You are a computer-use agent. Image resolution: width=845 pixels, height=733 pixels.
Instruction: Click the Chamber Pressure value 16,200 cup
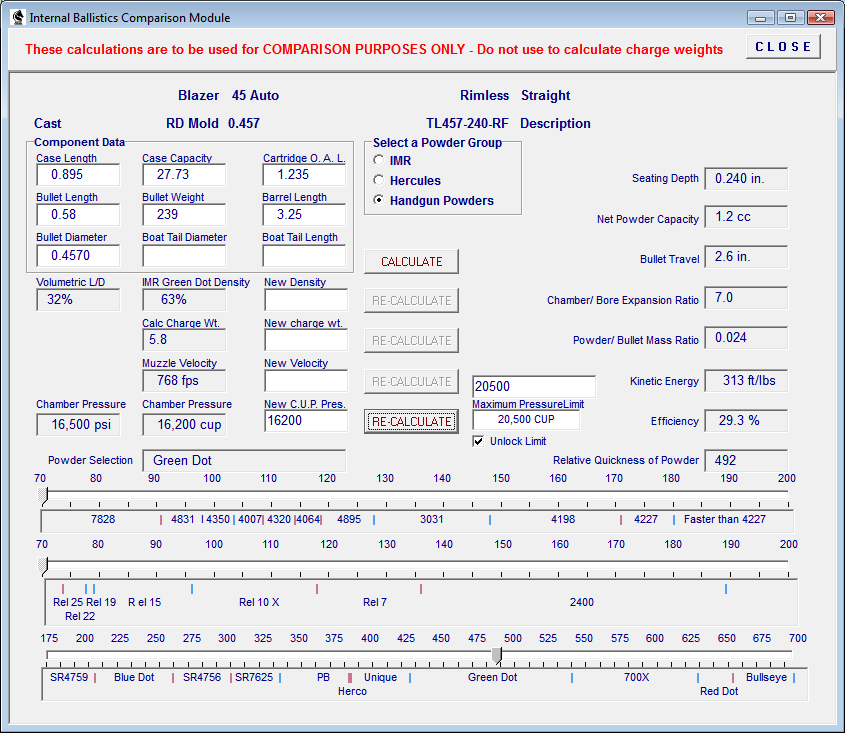184,425
